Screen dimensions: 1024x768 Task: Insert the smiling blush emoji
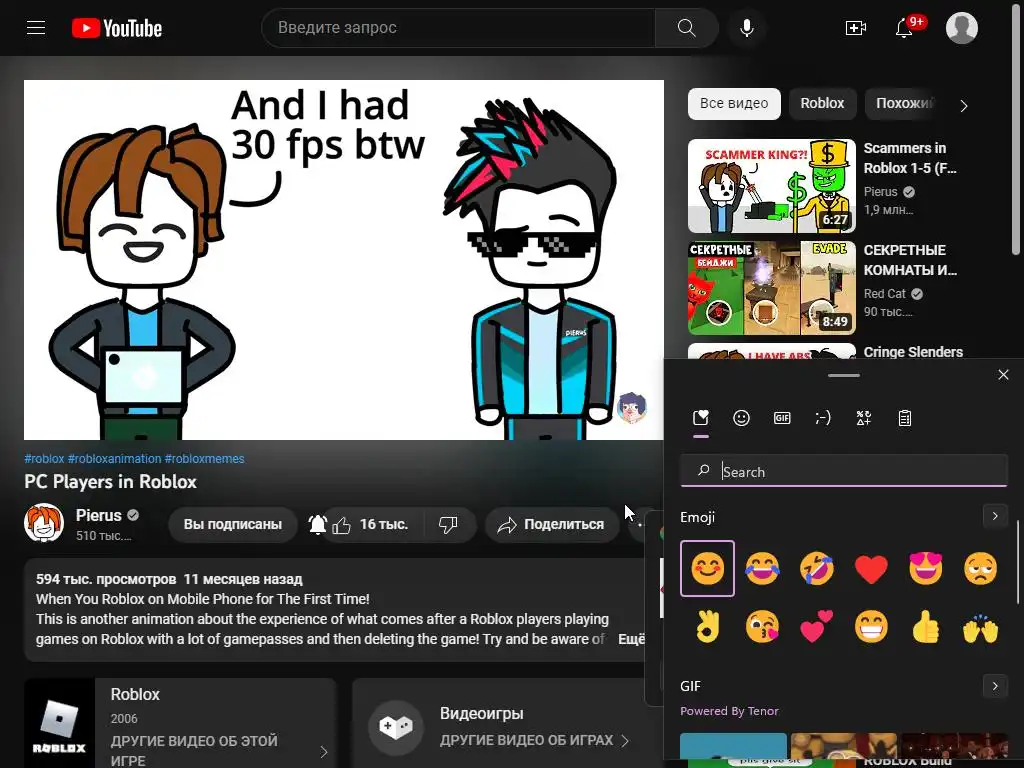(707, 568)
